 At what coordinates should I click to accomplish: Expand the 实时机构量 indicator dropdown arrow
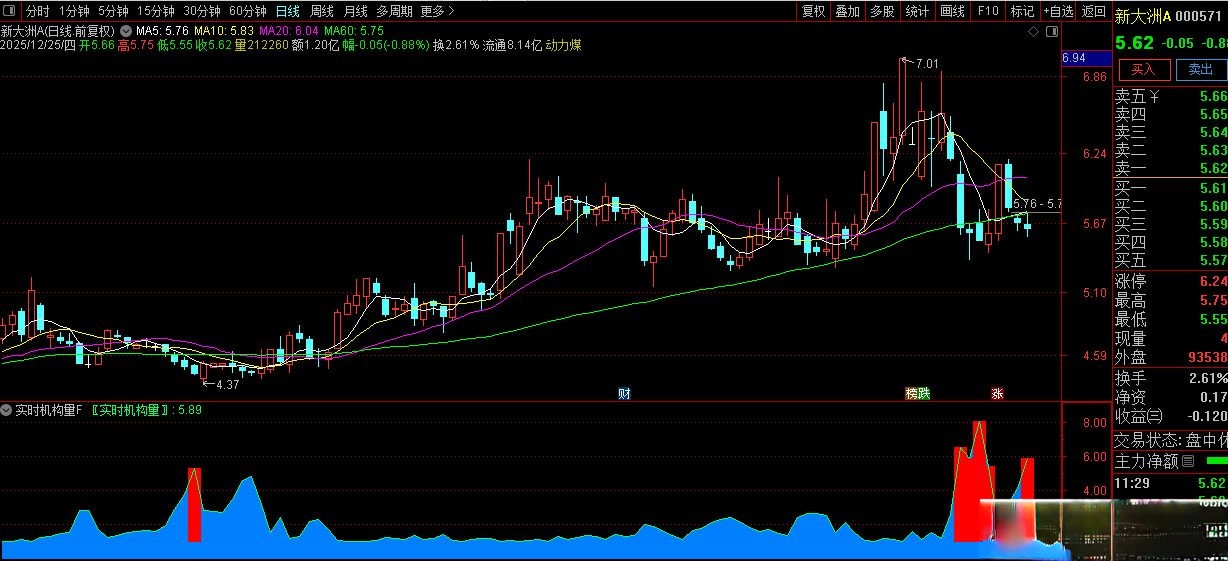click(7, 410)
